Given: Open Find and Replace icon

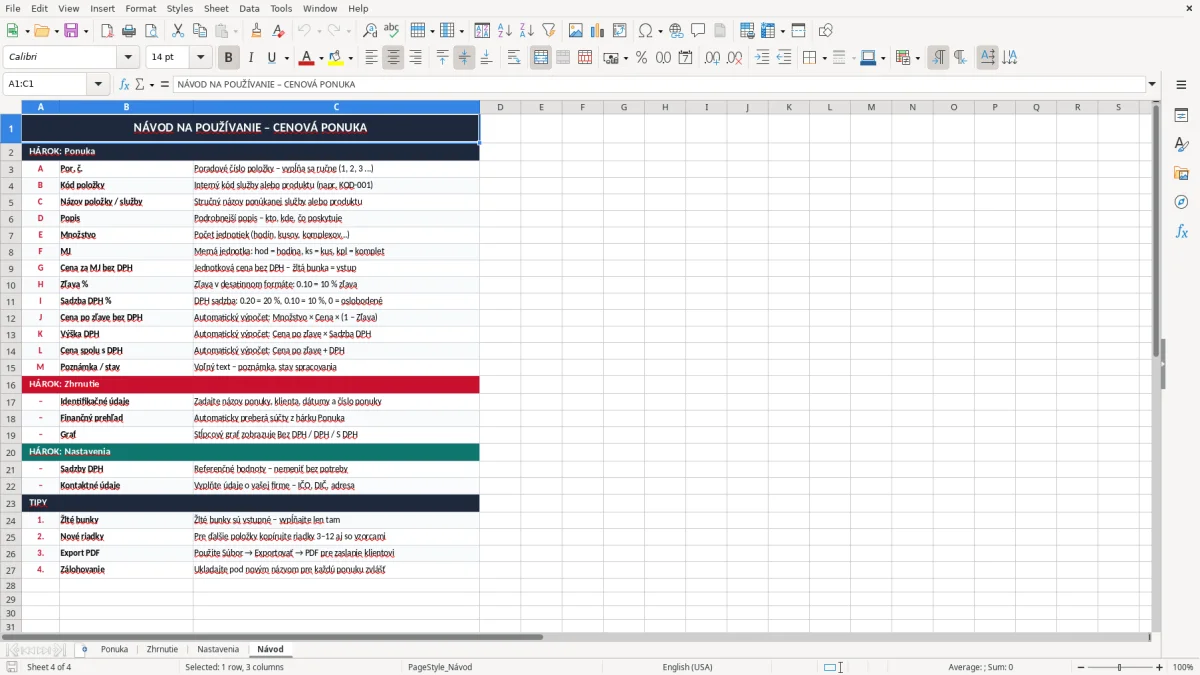Looking at the screenshot, I should click(x=370, y=31).
